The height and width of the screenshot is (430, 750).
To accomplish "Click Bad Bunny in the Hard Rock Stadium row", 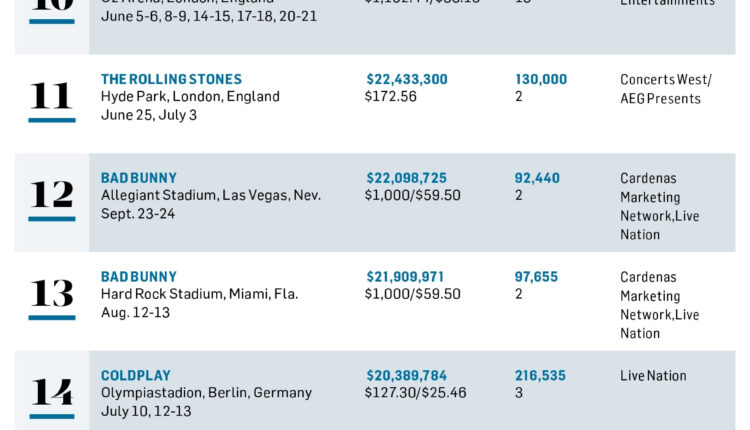I will click(x=139, y=277).
